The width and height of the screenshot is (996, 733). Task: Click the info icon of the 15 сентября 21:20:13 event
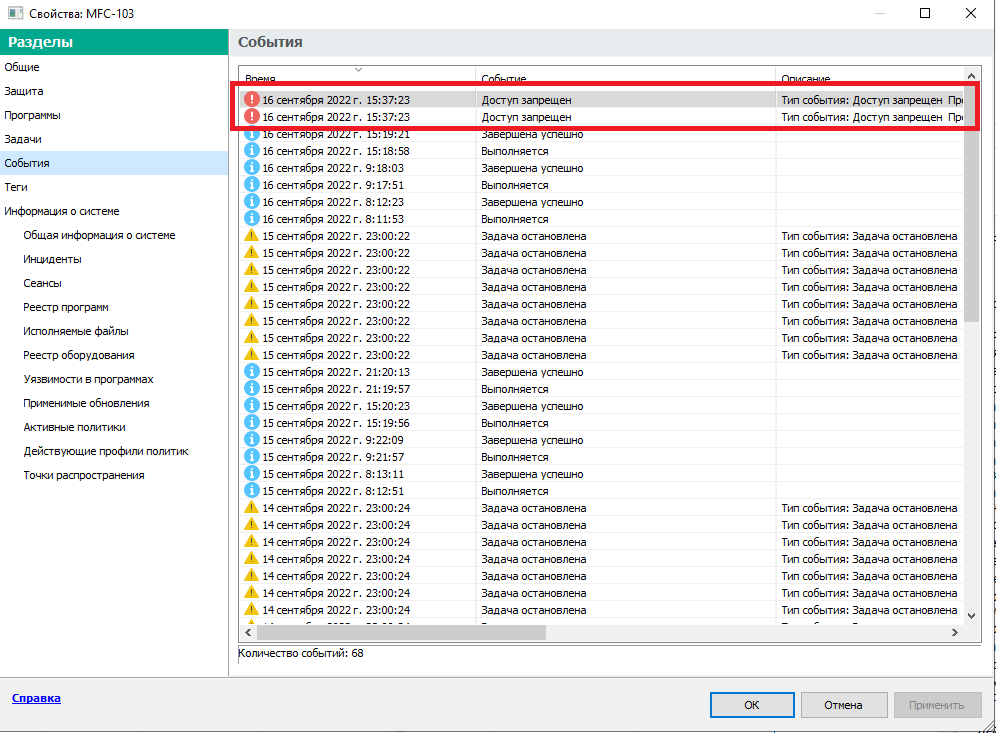click(x=252, y=372)
